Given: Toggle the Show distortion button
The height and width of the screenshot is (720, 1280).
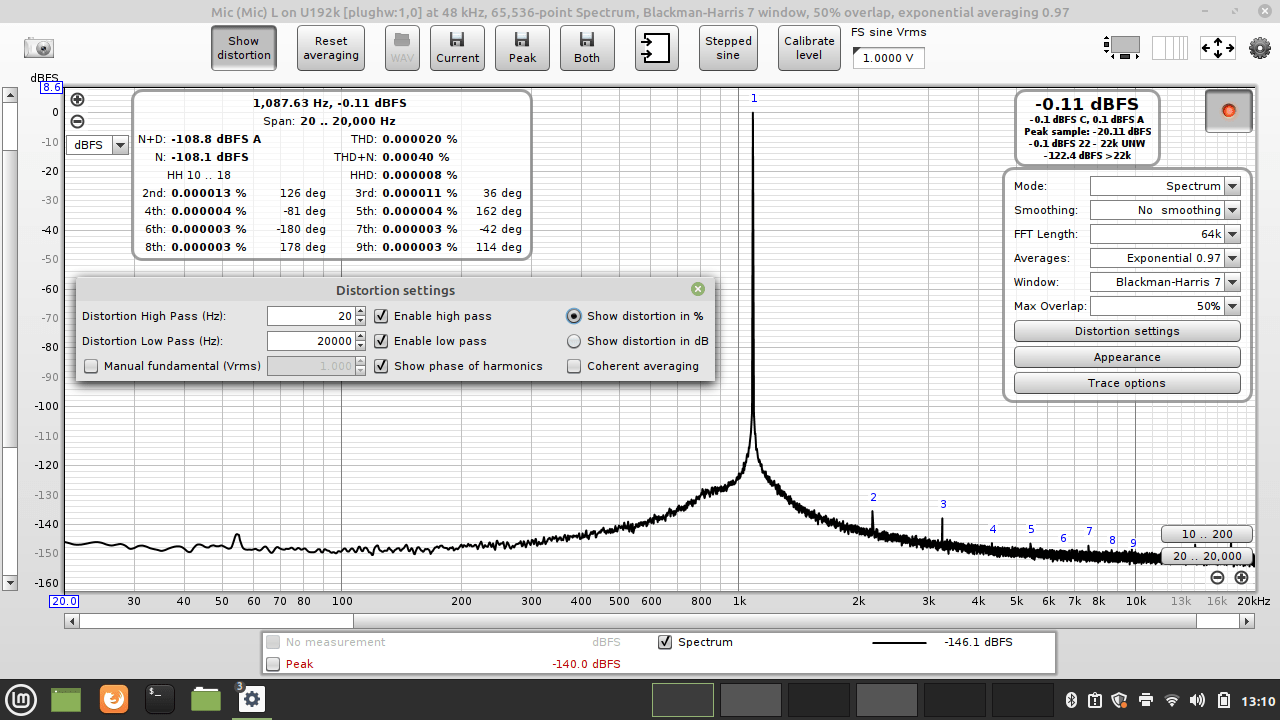Looking at the screenshot, I should 243,48.
